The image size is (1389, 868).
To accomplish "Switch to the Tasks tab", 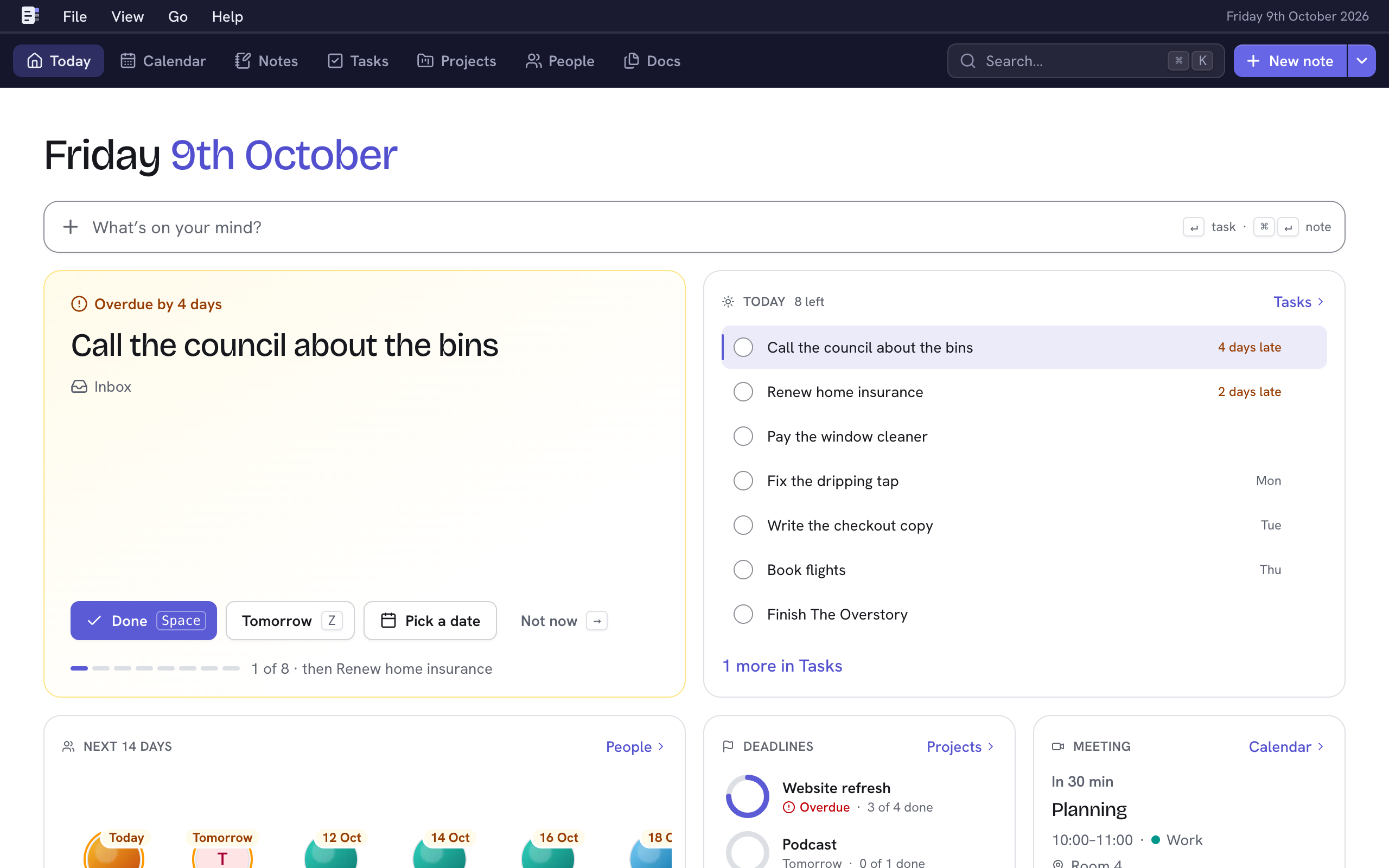I will (358, 61).
